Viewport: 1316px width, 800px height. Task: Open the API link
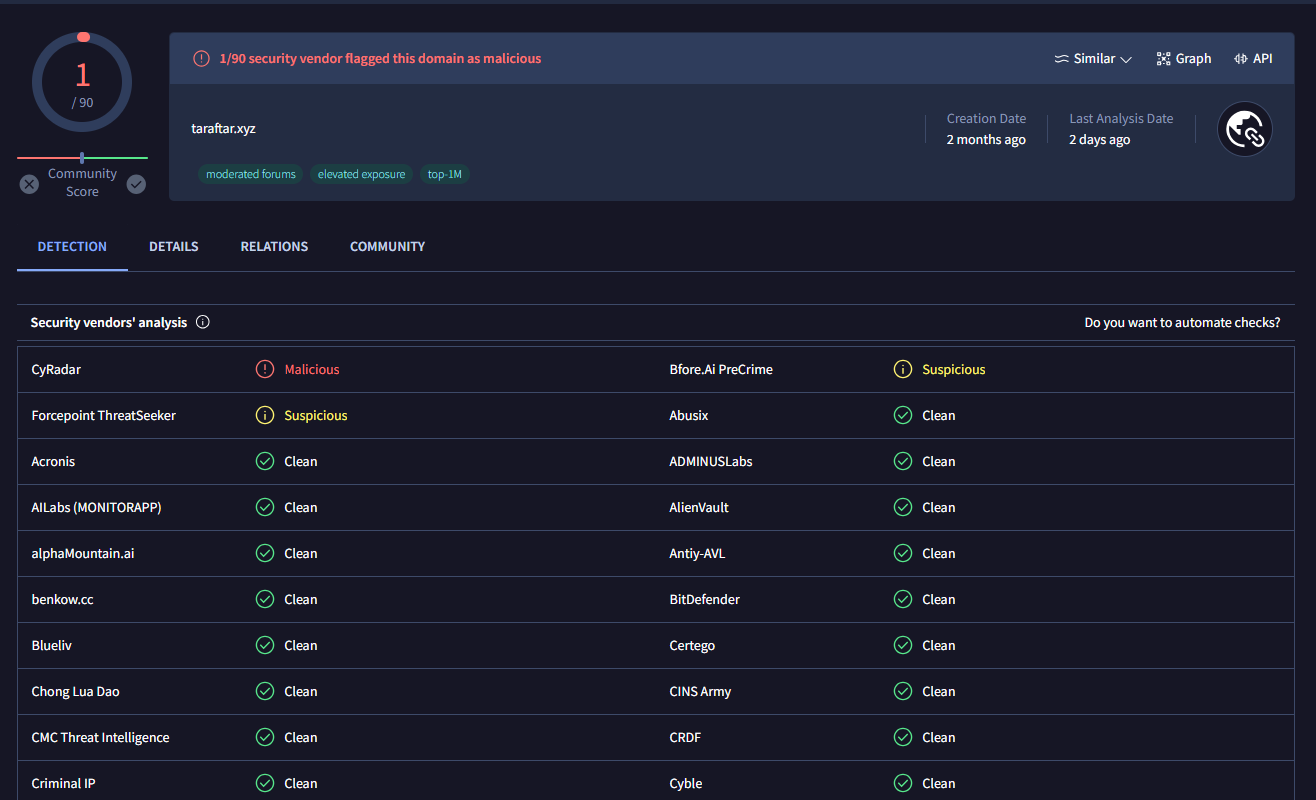pos(1254,59)
